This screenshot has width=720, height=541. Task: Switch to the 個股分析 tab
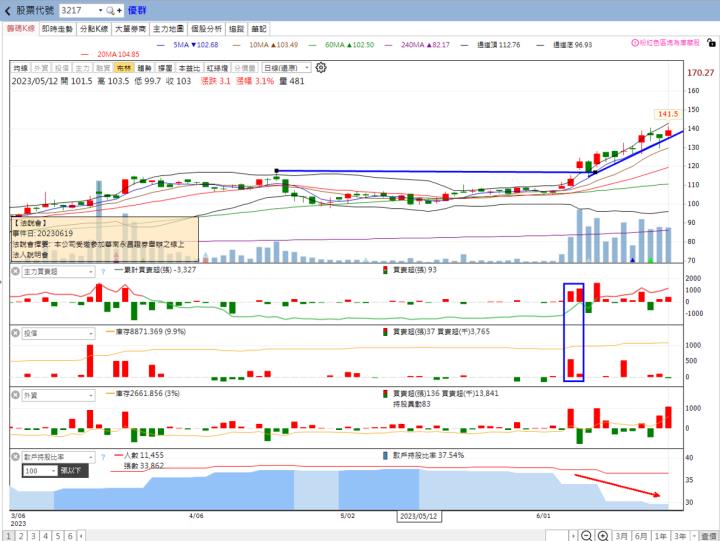(206, 29)
